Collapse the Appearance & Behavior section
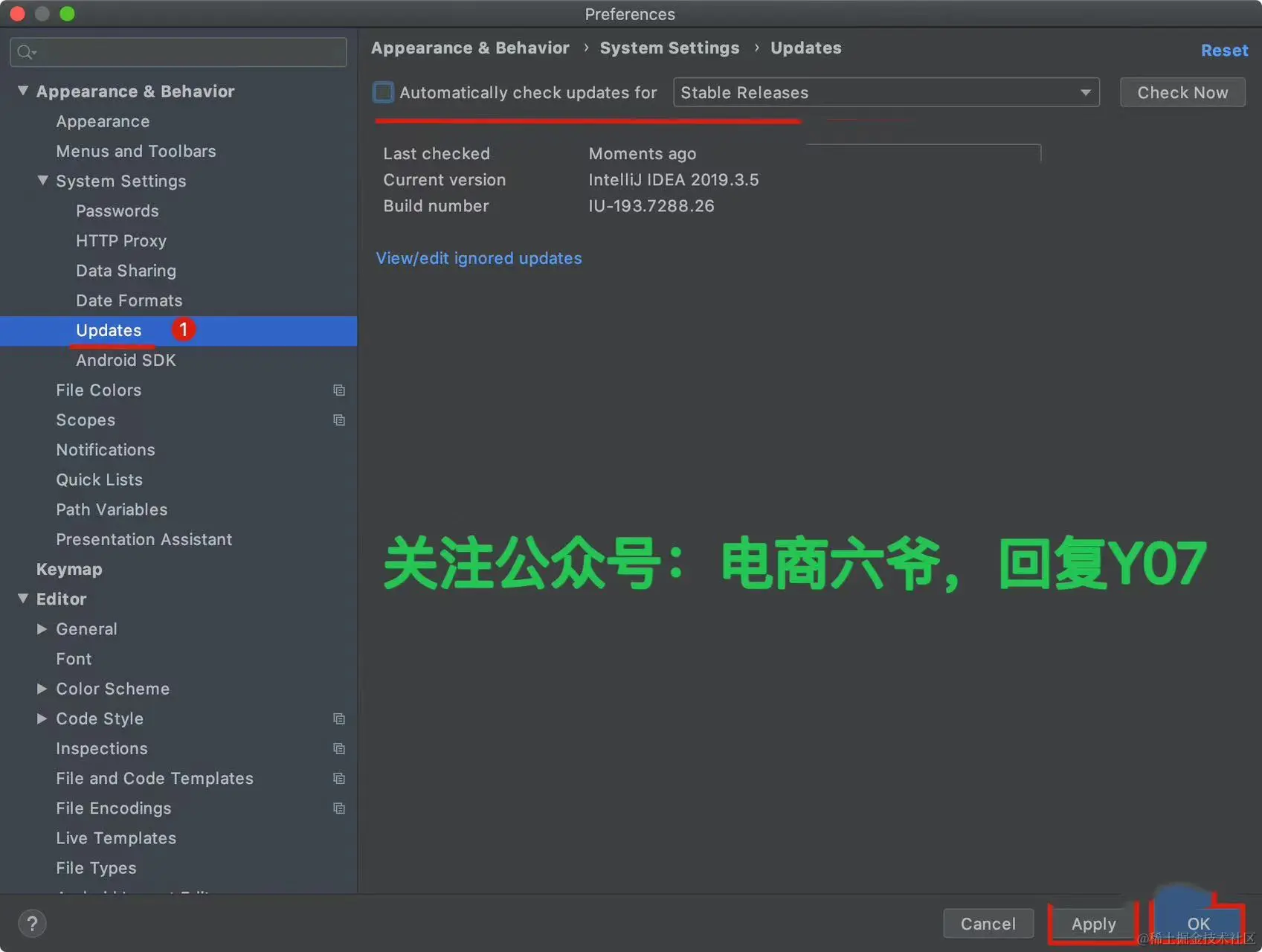The height and width of the screenshot is (952, 1262). (x=23, y=91)
